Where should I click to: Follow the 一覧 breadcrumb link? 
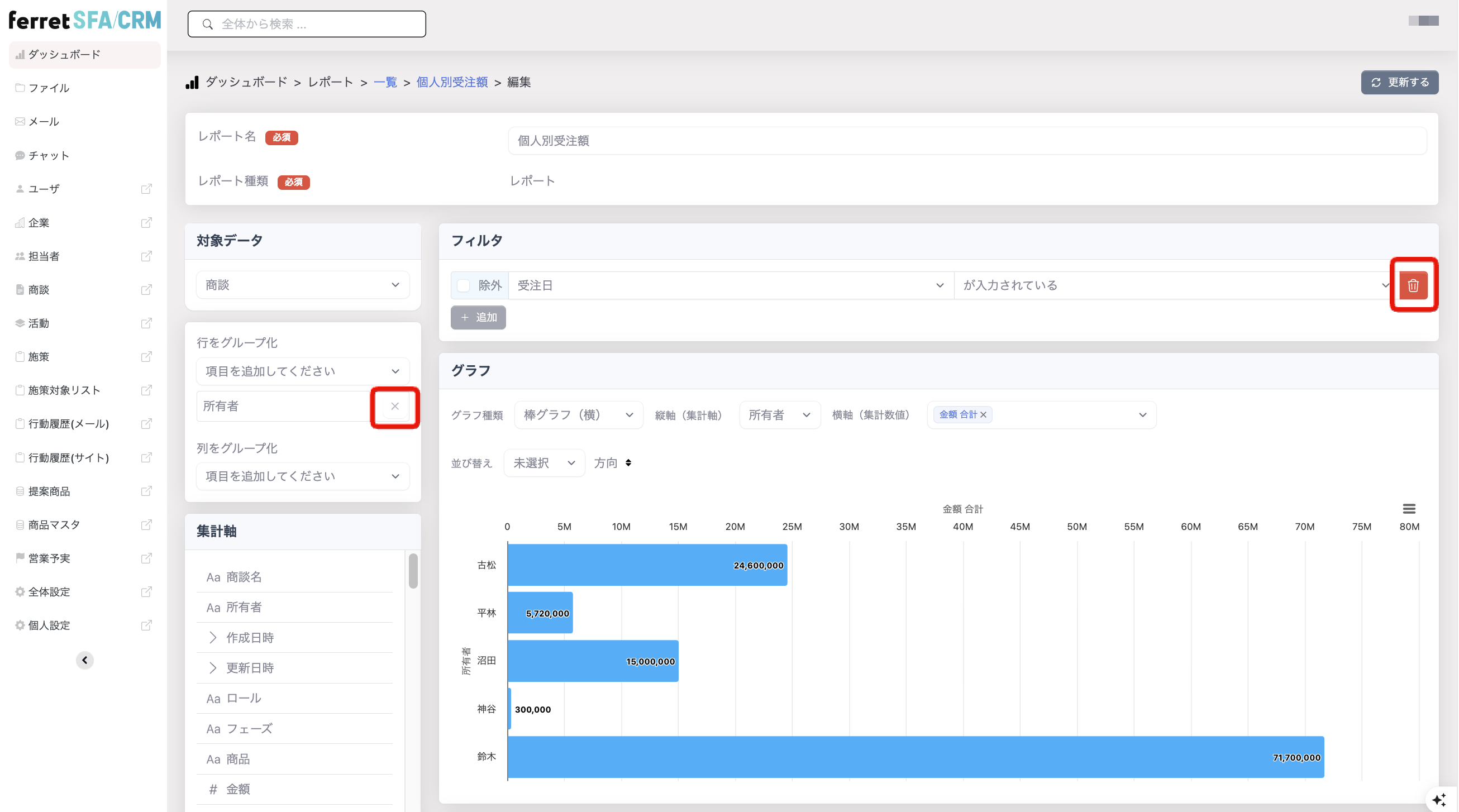[385, 82]
